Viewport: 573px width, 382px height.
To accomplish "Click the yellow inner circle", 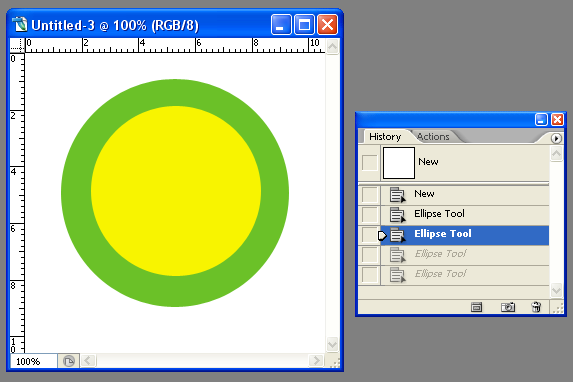I will [176, 191].
